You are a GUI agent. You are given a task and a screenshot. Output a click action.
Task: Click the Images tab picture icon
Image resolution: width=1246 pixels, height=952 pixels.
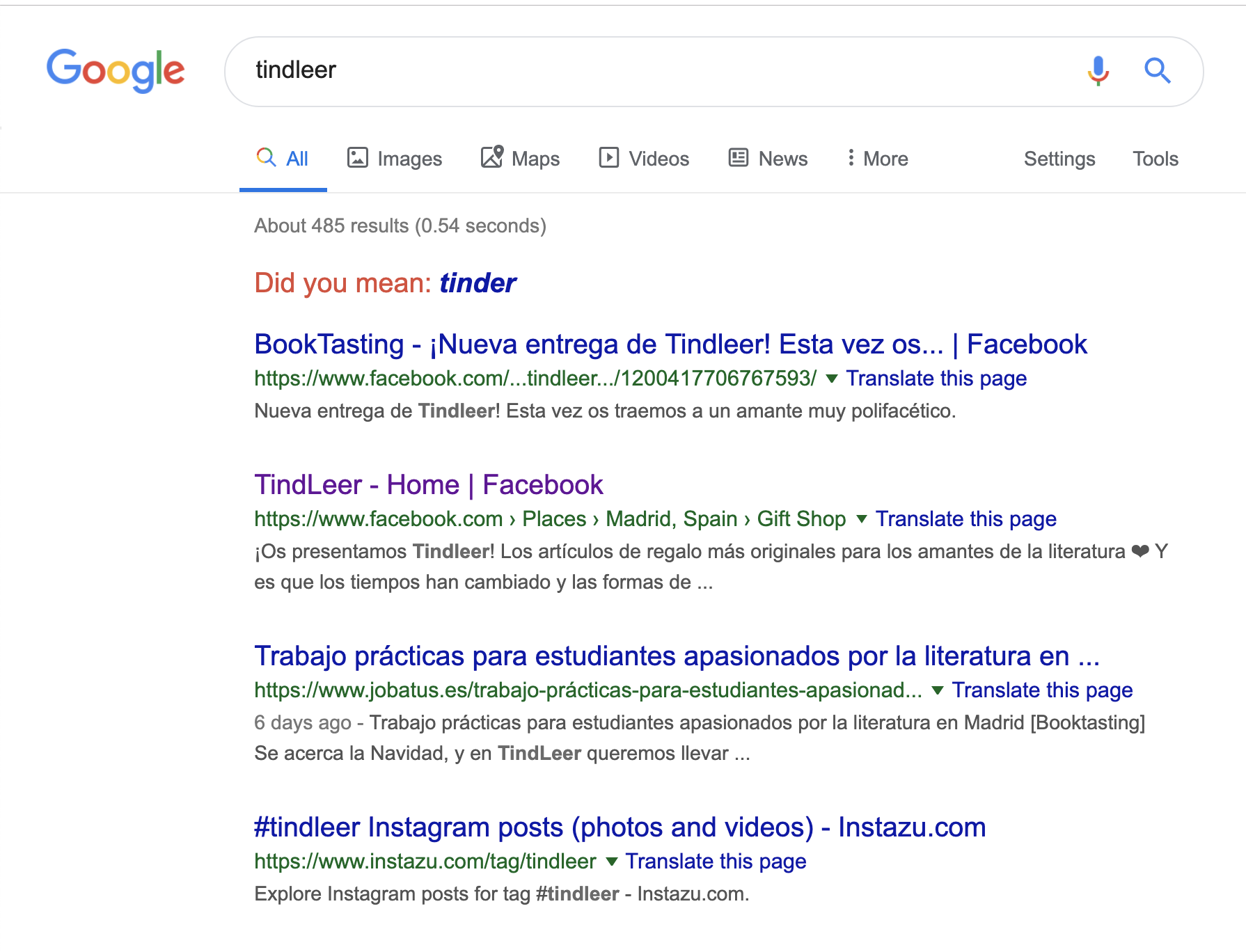358,158
